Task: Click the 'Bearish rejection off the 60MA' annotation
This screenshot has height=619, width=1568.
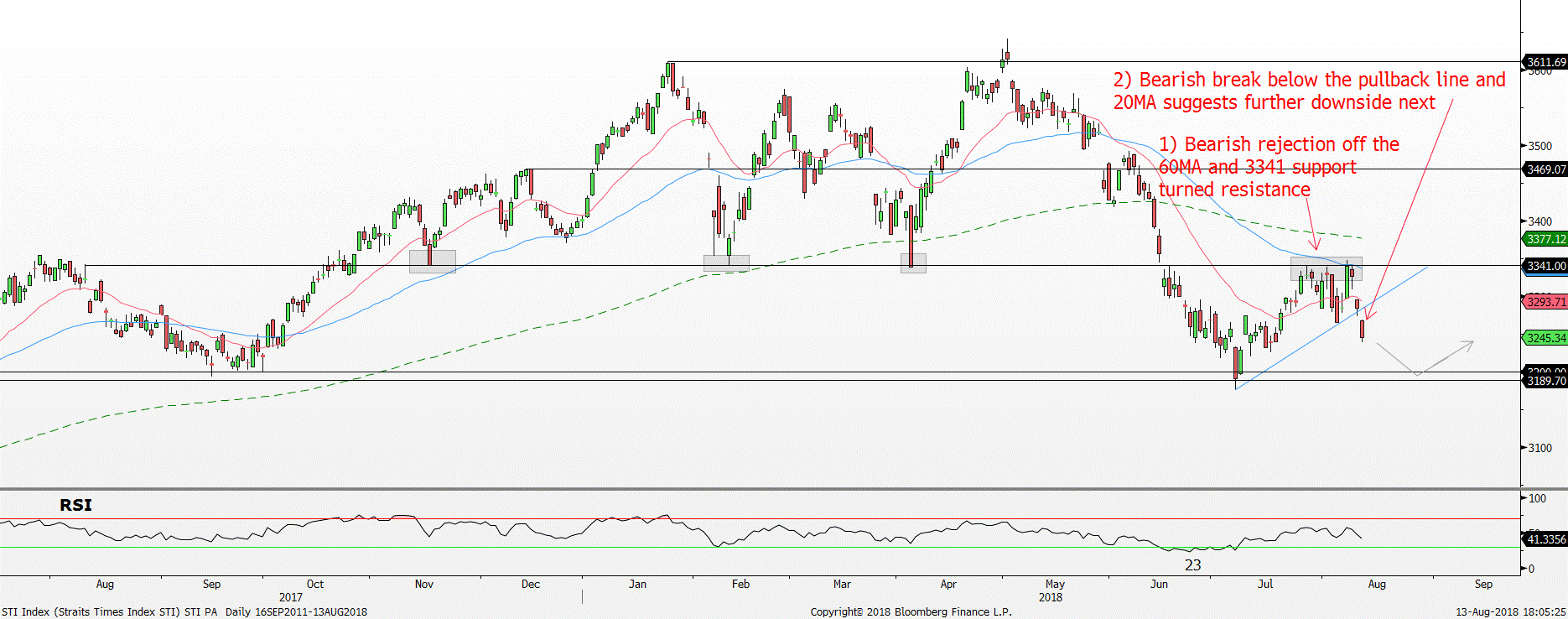Action: coord(1279,167)
